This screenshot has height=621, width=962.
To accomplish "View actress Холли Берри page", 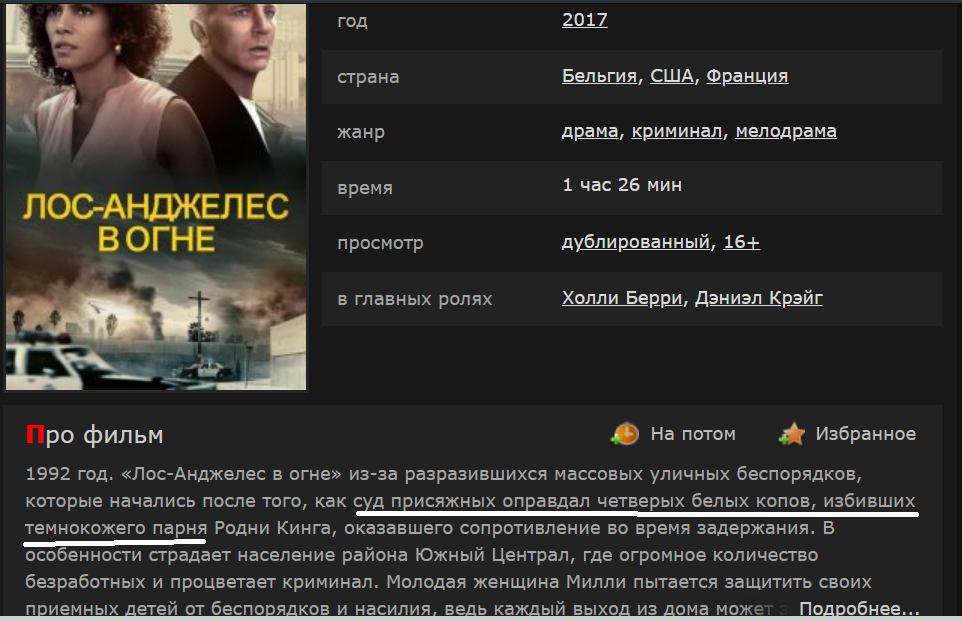I will pos(622,298).
